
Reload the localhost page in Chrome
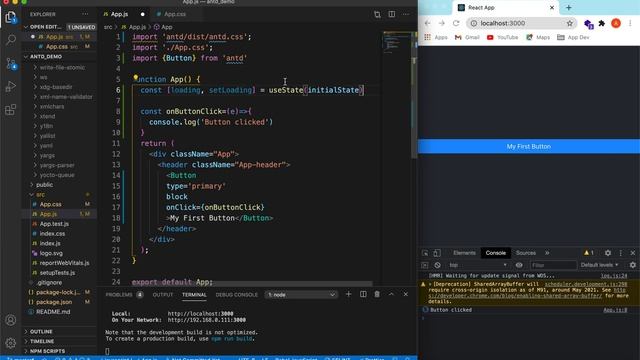456,23
